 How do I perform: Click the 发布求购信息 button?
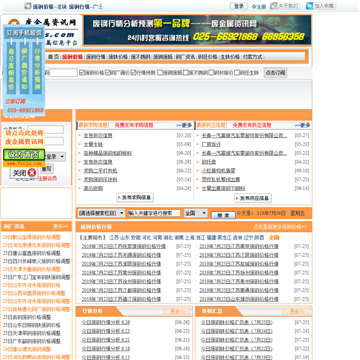[x=135, y=197]
